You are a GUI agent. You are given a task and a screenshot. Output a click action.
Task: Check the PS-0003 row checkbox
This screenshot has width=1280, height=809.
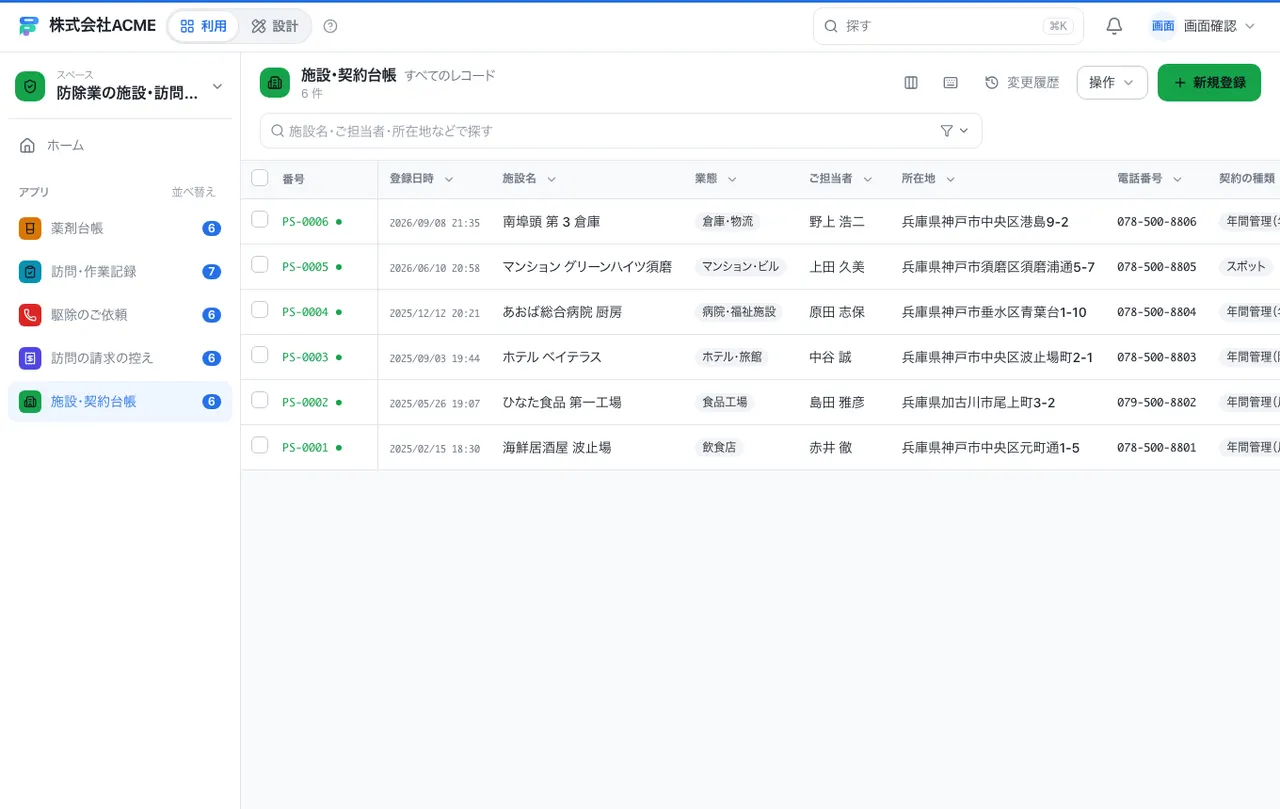coord(260,355)
